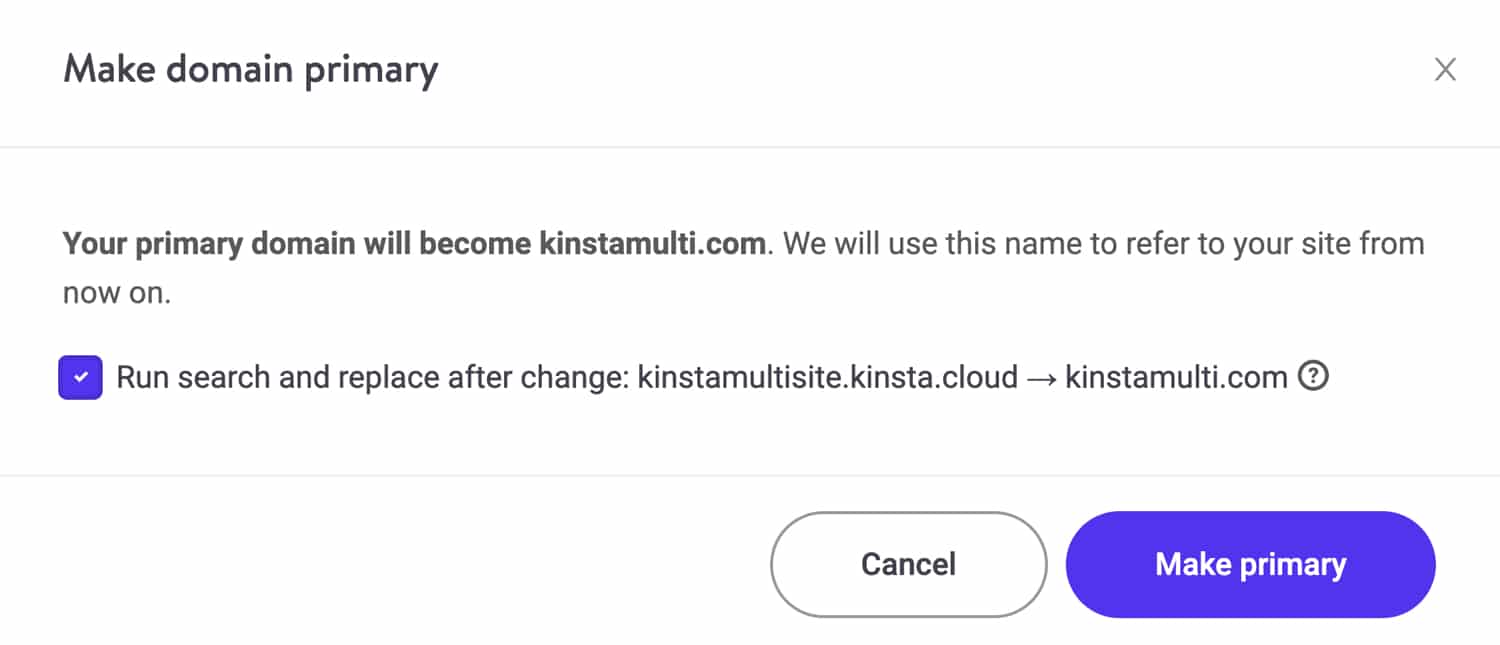Click the word 'Make' in dialog title
The height and width of the screenshot is (645, 1500).
tap(107, 70)
